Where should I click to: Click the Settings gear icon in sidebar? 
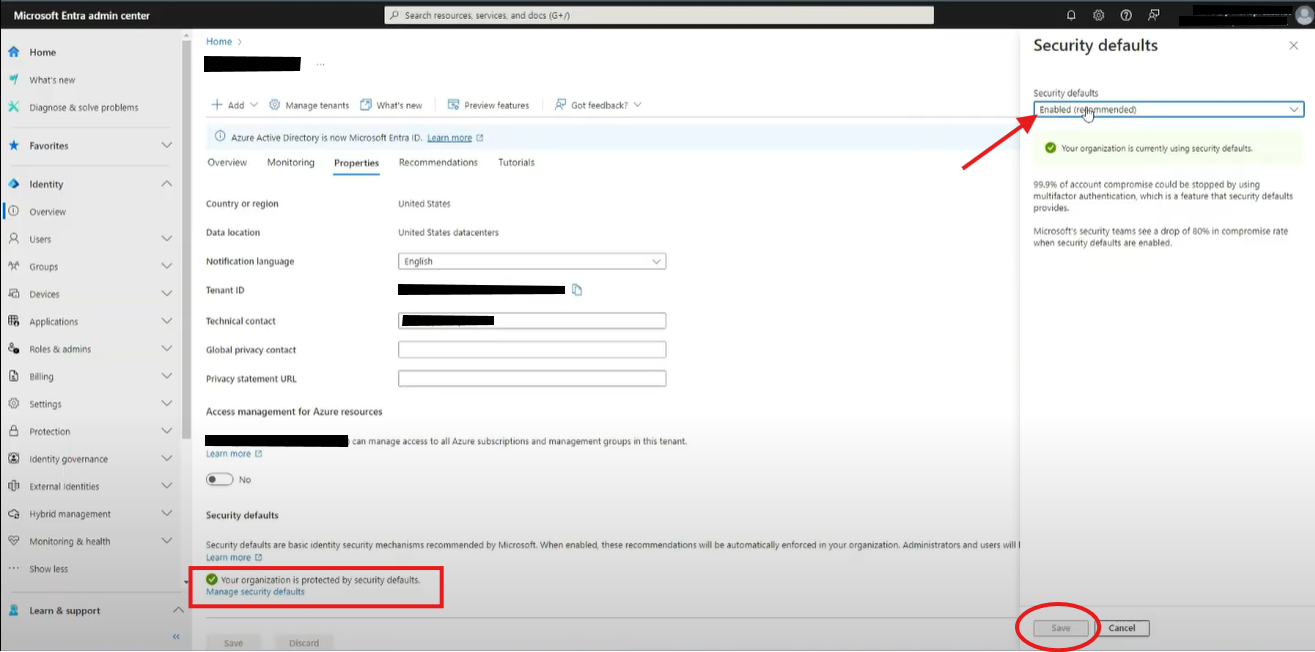click(14, 404)
